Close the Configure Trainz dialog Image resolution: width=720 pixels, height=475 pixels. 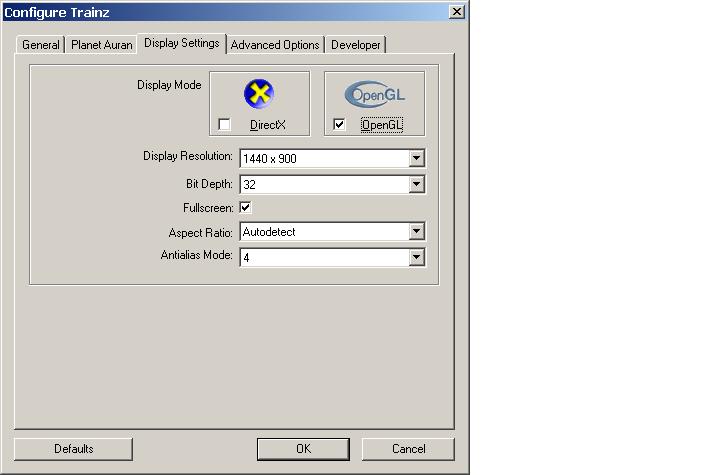point(457,11)
